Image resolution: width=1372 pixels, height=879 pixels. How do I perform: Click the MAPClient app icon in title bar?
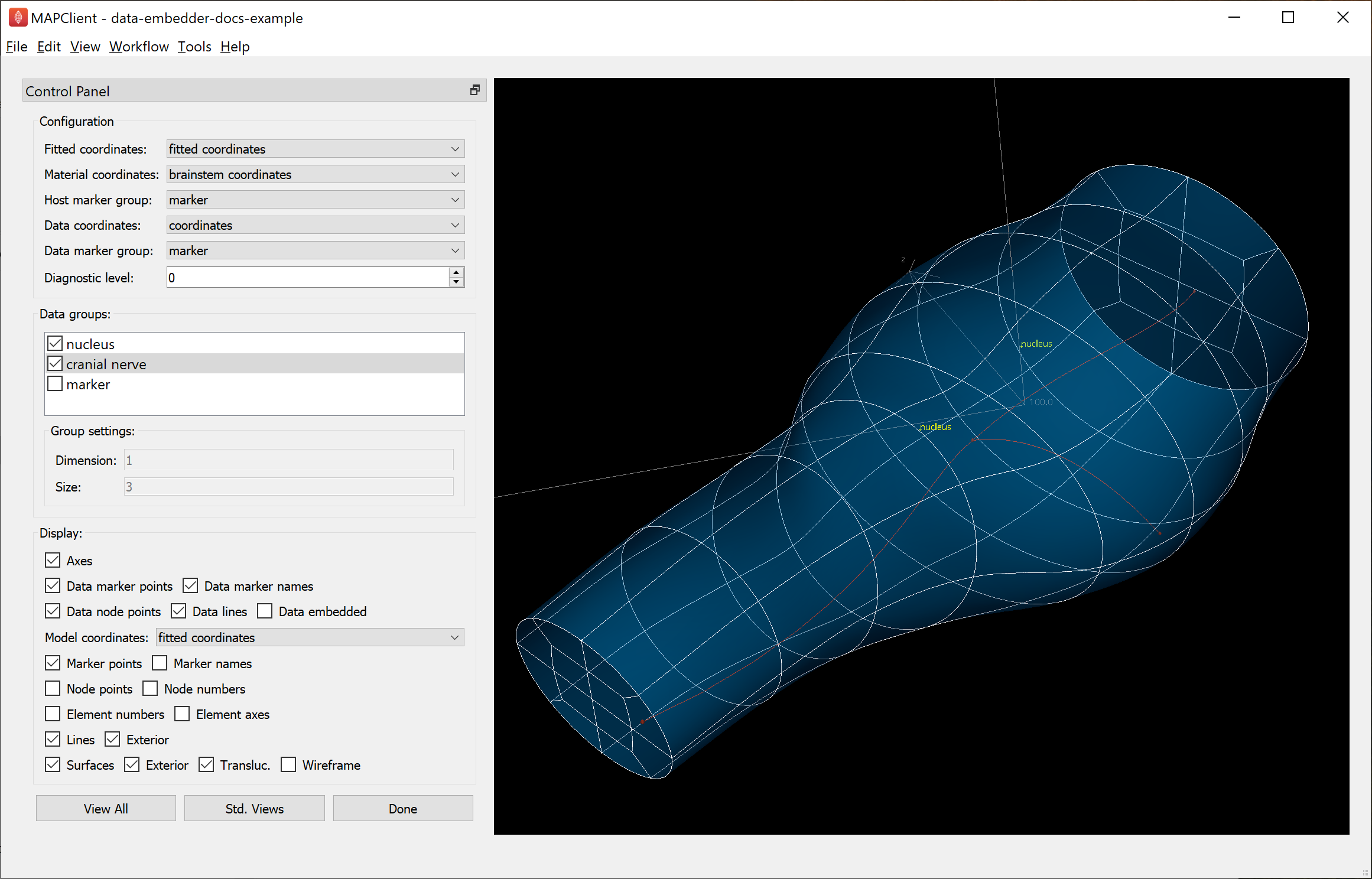[18, 18]
